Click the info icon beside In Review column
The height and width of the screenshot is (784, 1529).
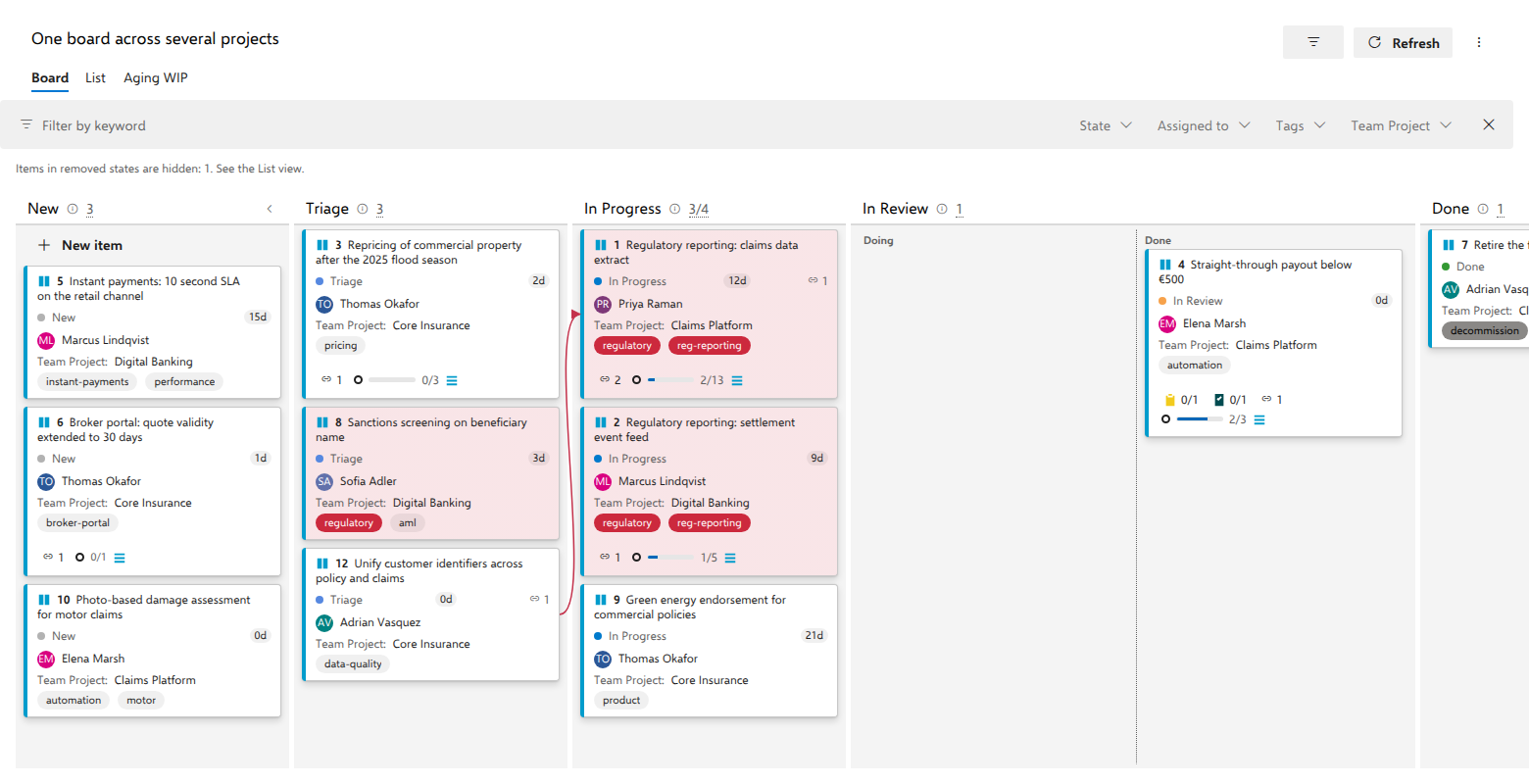(942, 209)
